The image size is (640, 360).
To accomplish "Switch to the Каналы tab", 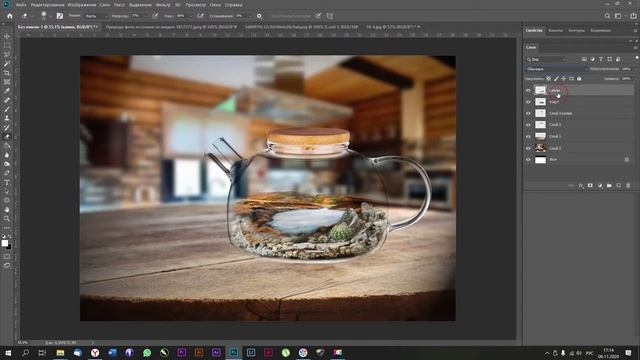I will 555,30.
